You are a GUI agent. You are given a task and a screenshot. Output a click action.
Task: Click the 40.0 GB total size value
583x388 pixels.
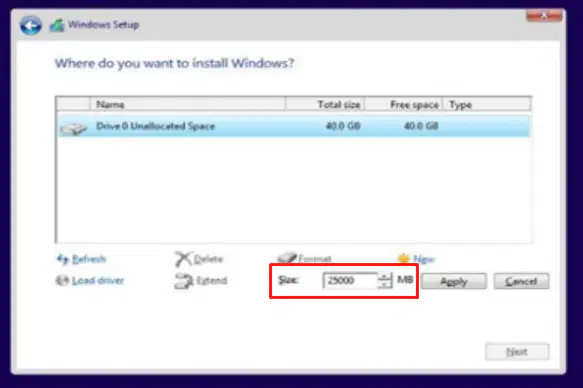pos(343,126)
